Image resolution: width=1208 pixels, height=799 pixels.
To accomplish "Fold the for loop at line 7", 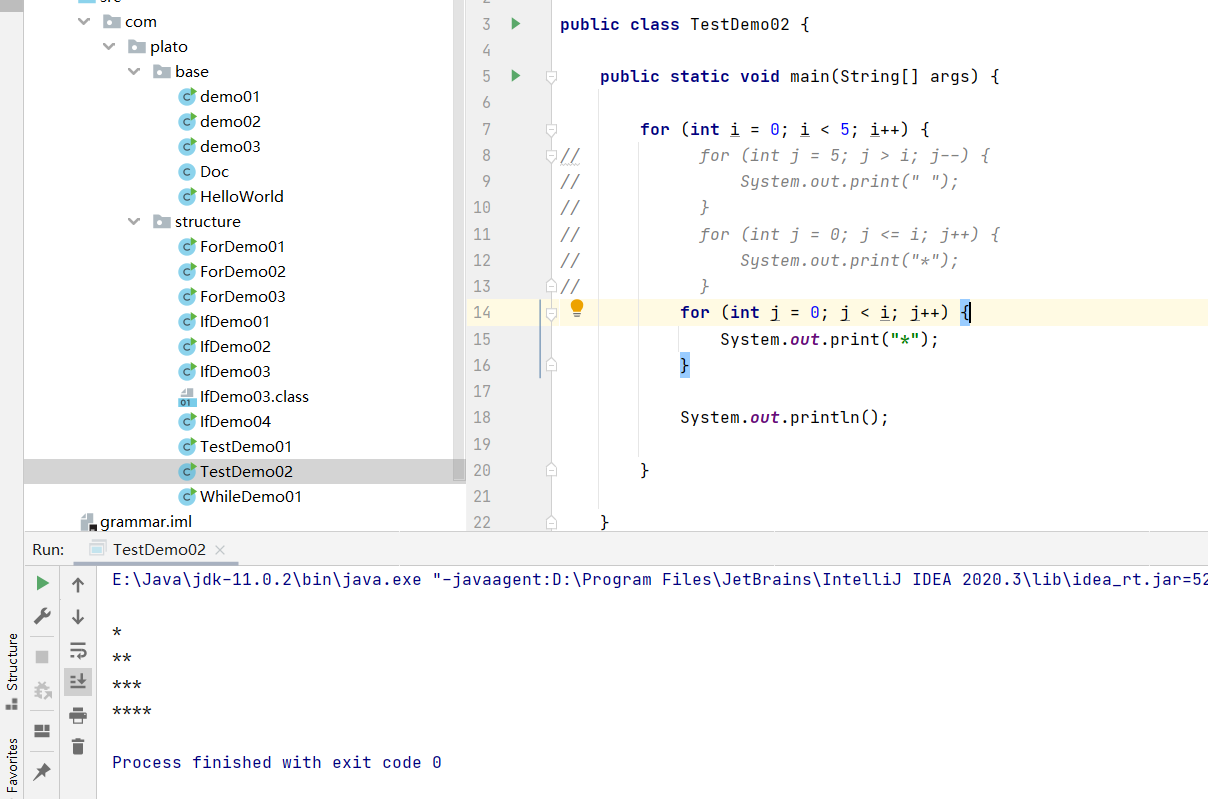I will 551,129.
